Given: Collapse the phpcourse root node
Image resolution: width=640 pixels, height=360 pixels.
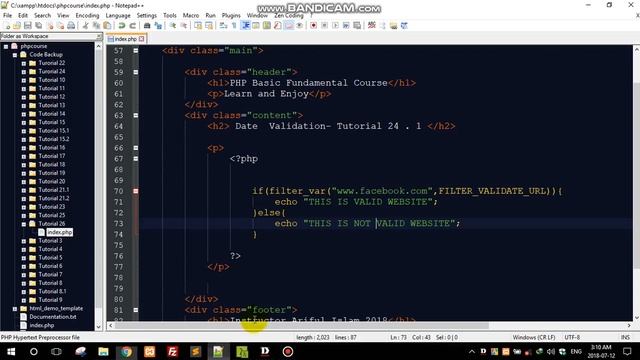Looking at the screenshot, I should 6,46.
